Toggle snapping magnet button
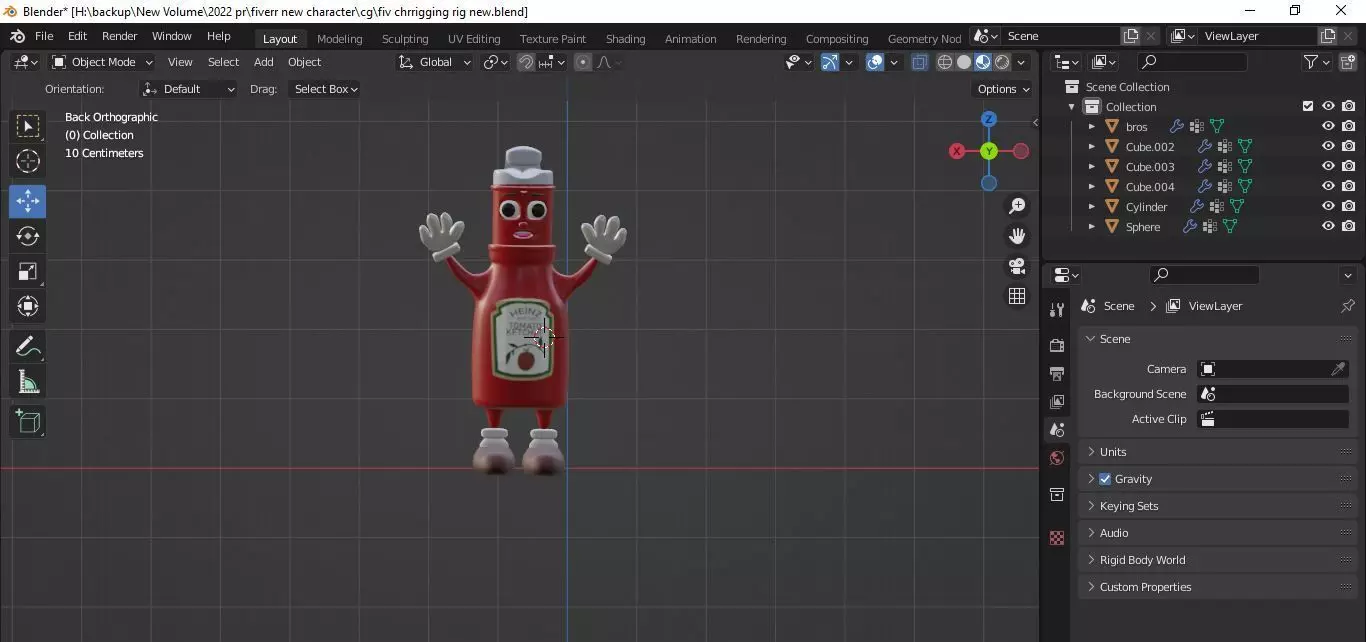1366x642 pixels. coord(526,62)
